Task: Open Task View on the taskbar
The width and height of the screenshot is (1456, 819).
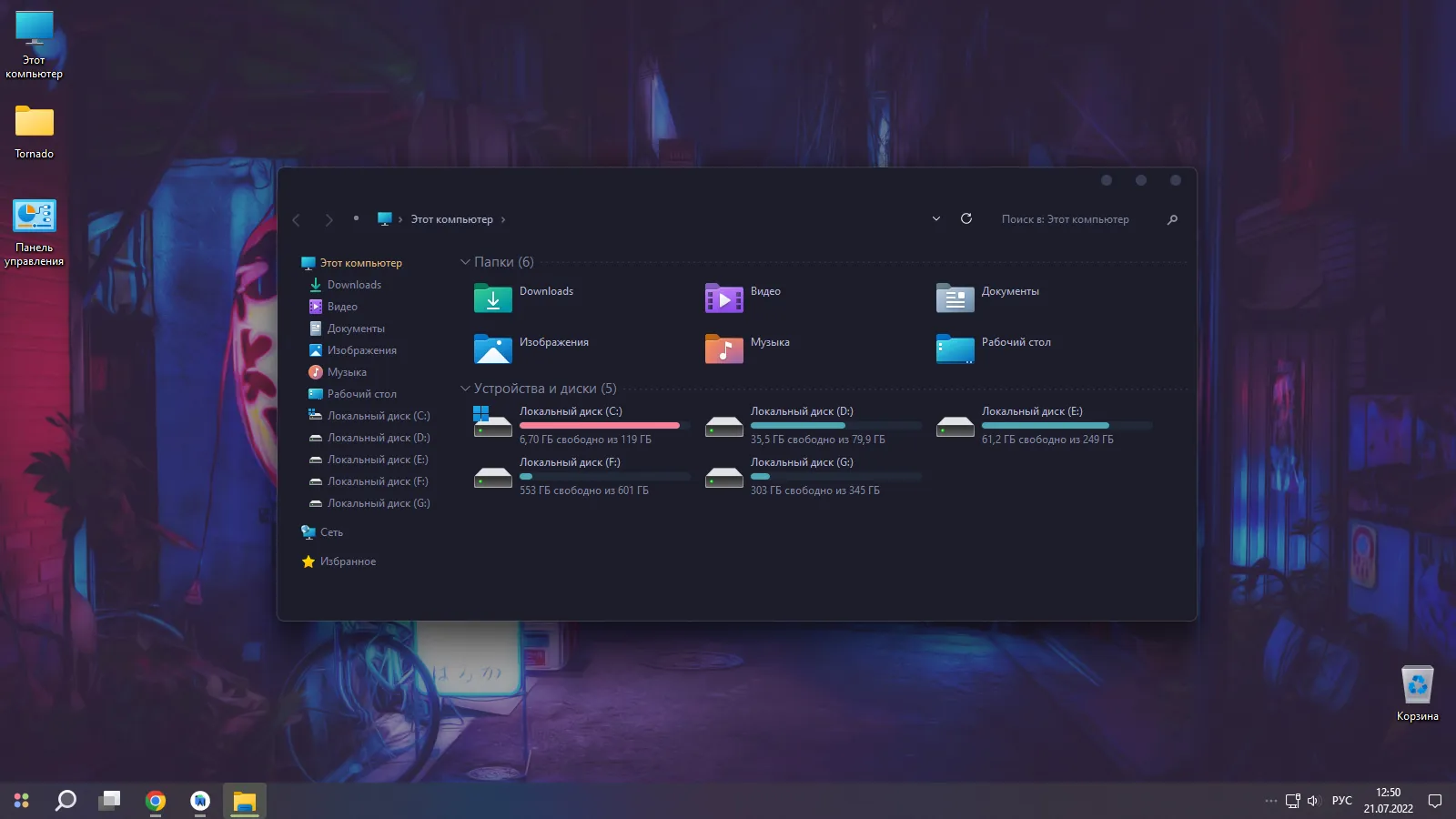Action: click(x=110, y=801)
